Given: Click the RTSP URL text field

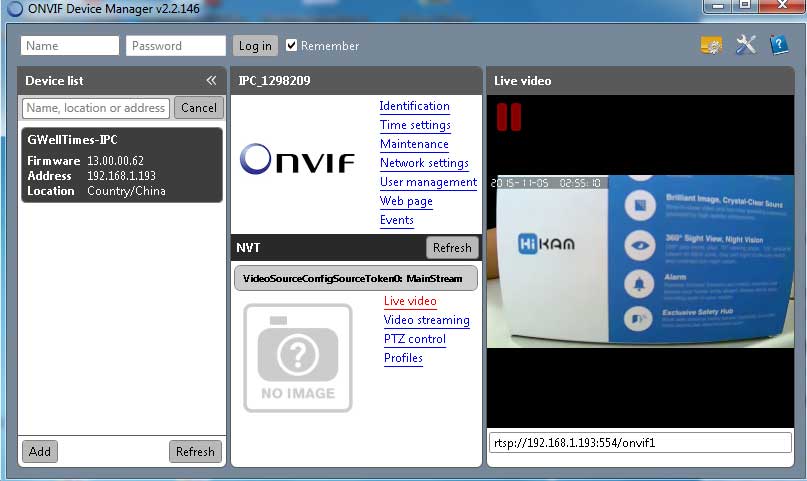Looking at the screenshot, I should pos(640,442).
